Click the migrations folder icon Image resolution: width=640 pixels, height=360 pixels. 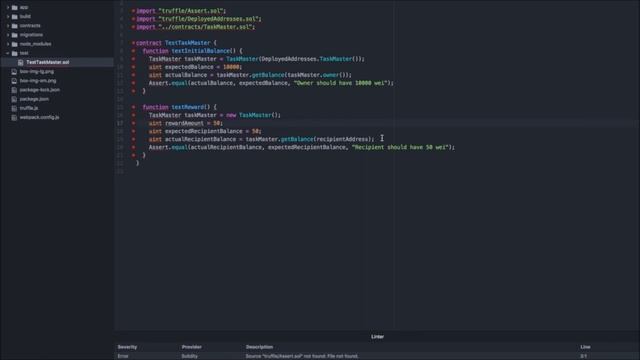(x=15, y=35)
